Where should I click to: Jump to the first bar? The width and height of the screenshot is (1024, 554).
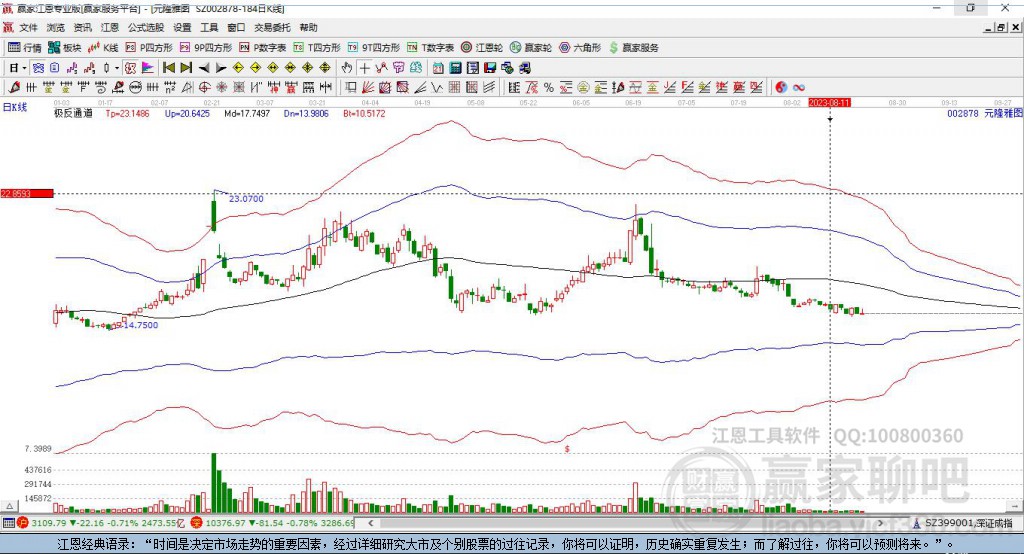tap(168, 68)
